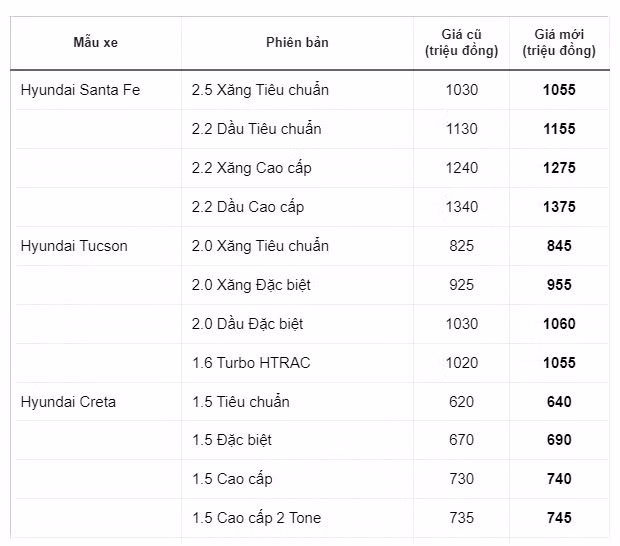Select the Hyundai Creta model cell
620x546 pixels.
click(68, 402)
